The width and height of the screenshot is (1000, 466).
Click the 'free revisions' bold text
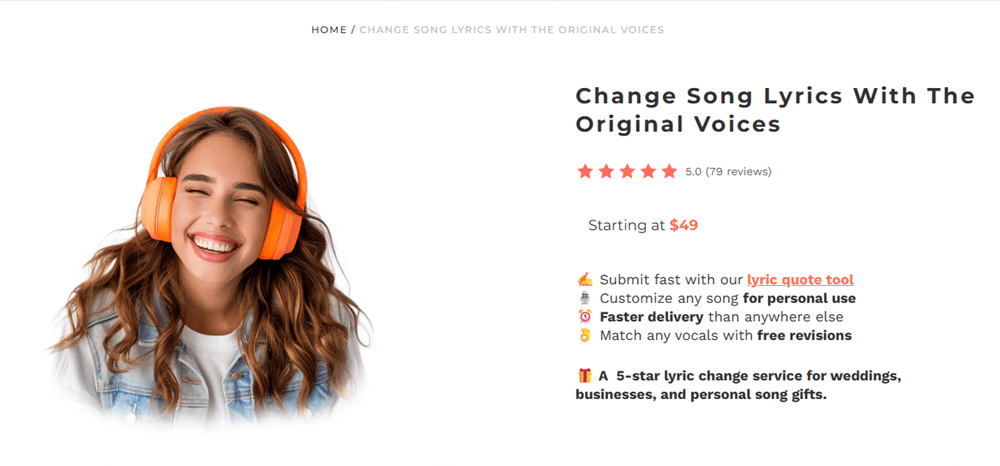(804, 335)
